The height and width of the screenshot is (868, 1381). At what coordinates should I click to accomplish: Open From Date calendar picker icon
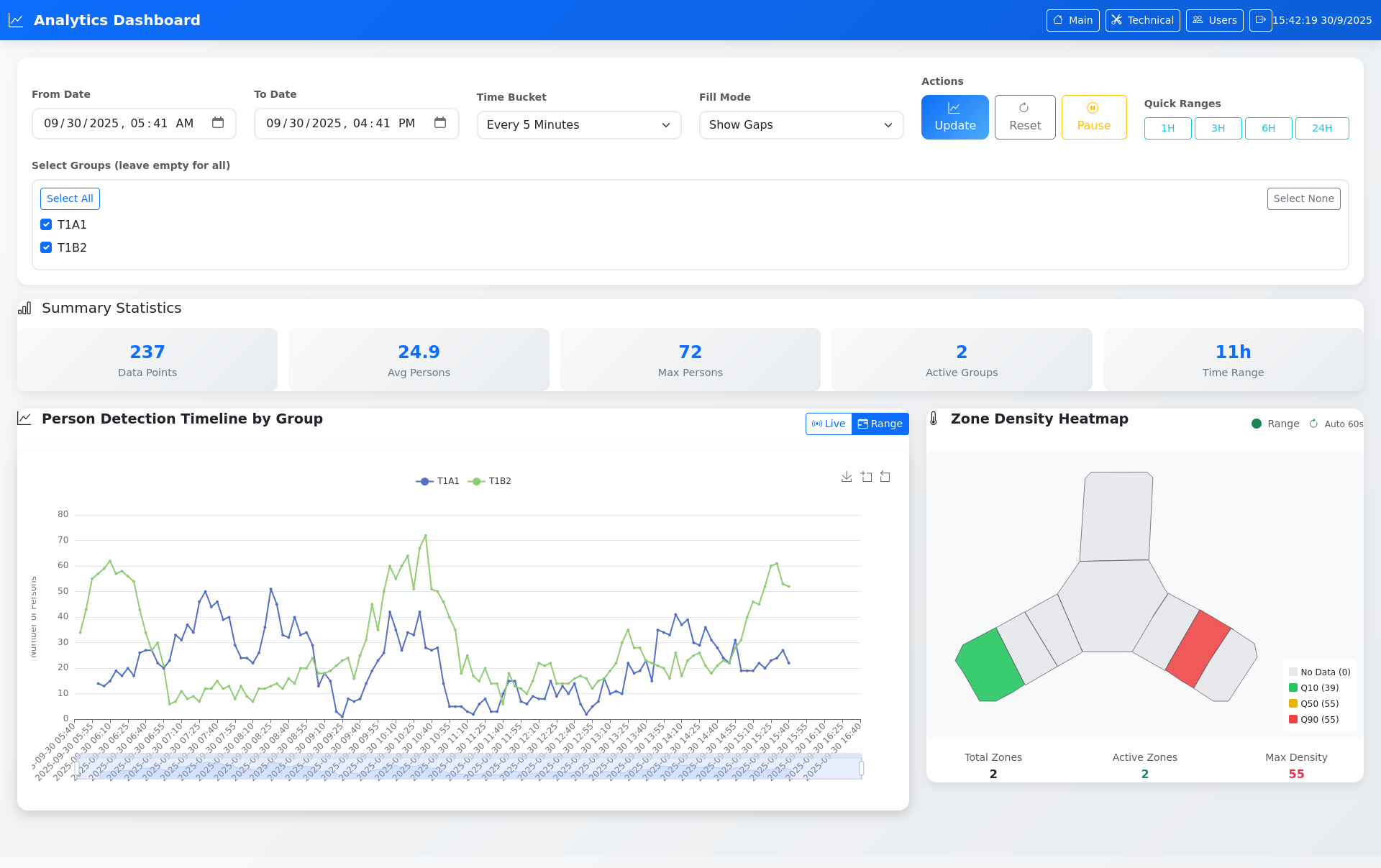pos(218,123)
